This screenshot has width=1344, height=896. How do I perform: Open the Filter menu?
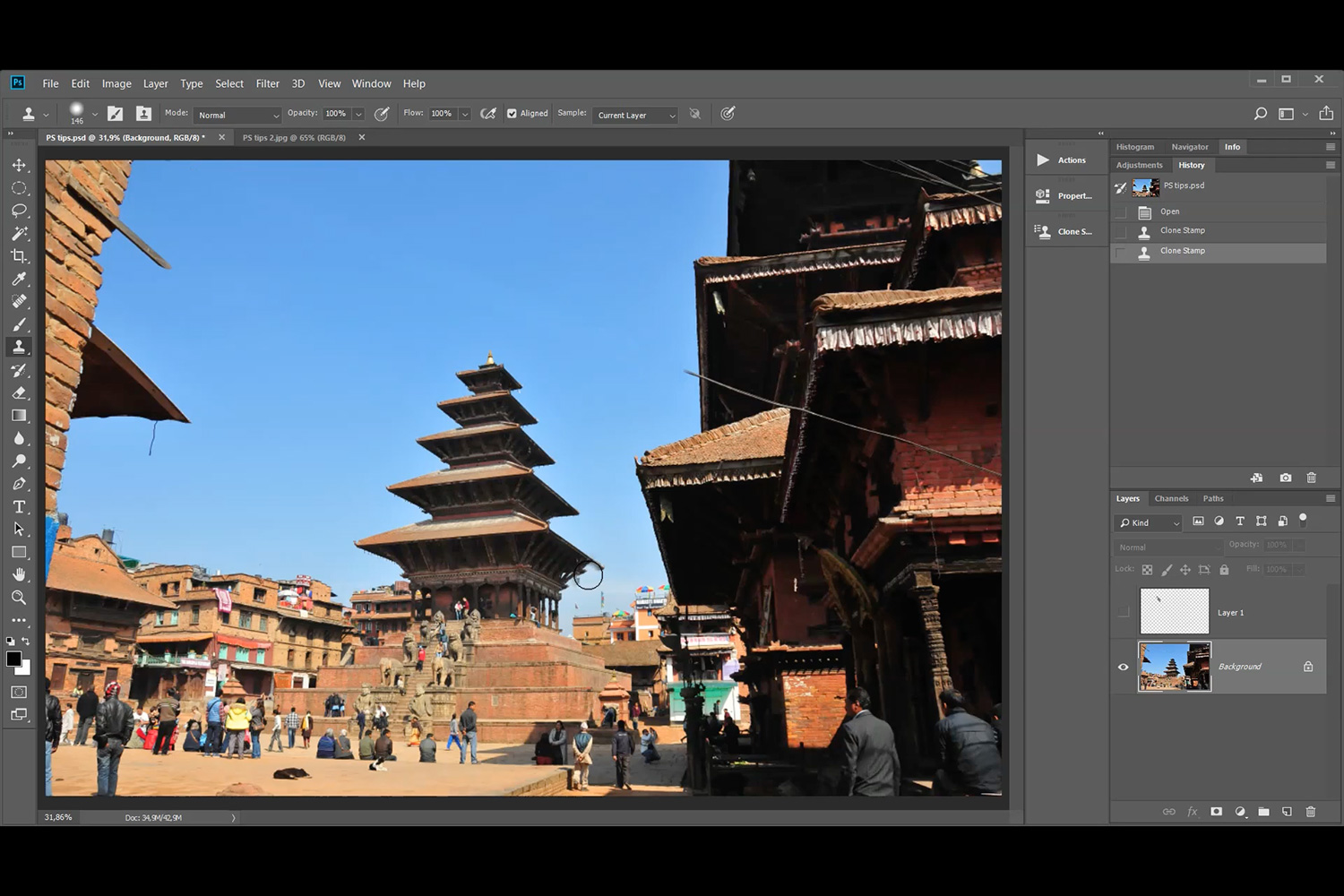[x=267, y=83]
